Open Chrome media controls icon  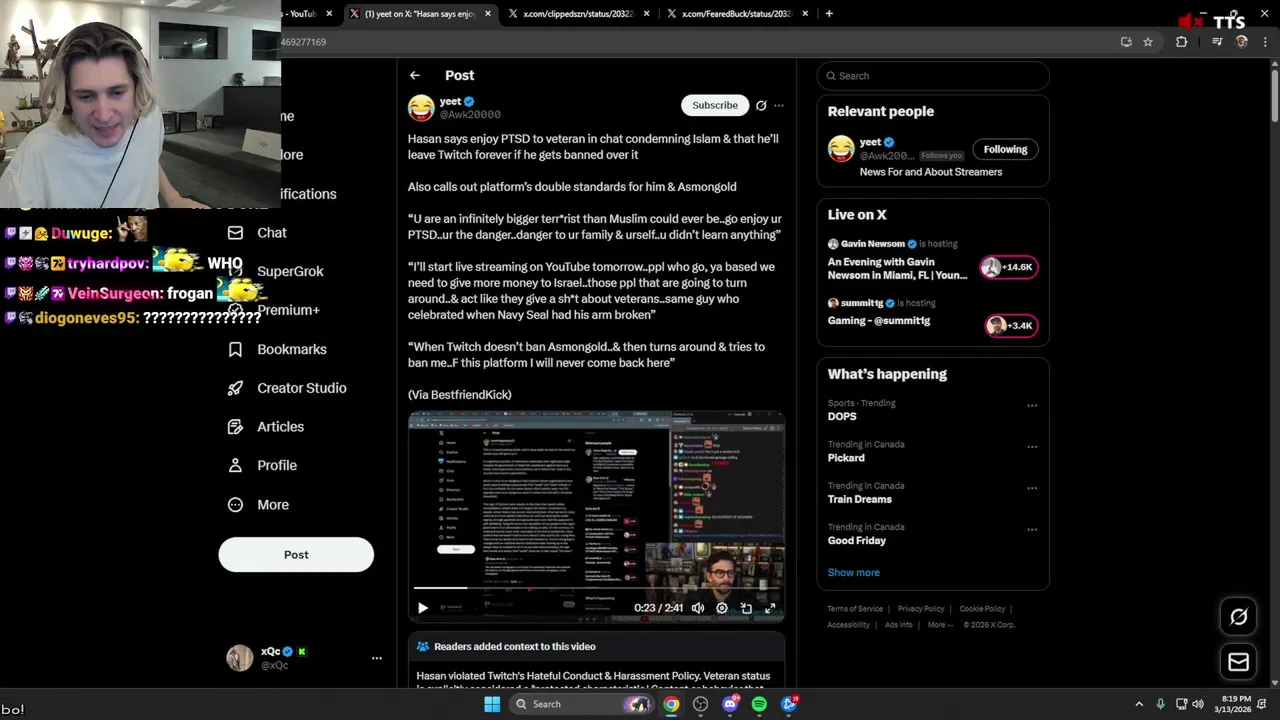coord(1217,42)
